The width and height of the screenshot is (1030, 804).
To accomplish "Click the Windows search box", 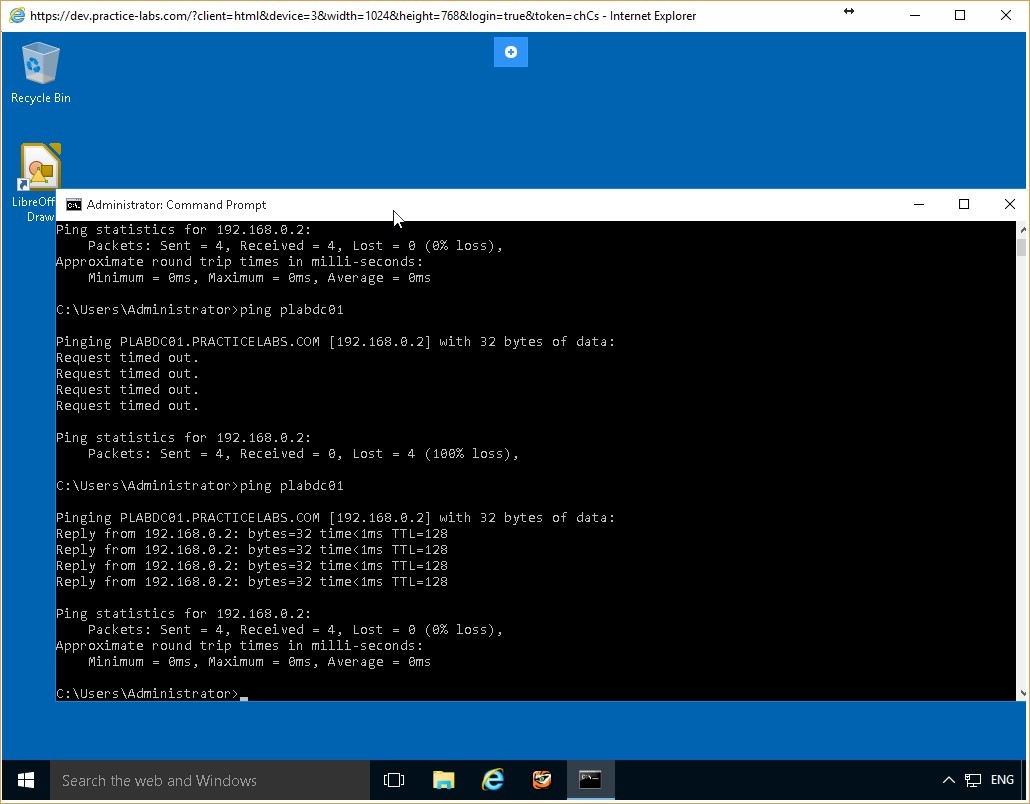I will 210,780.
